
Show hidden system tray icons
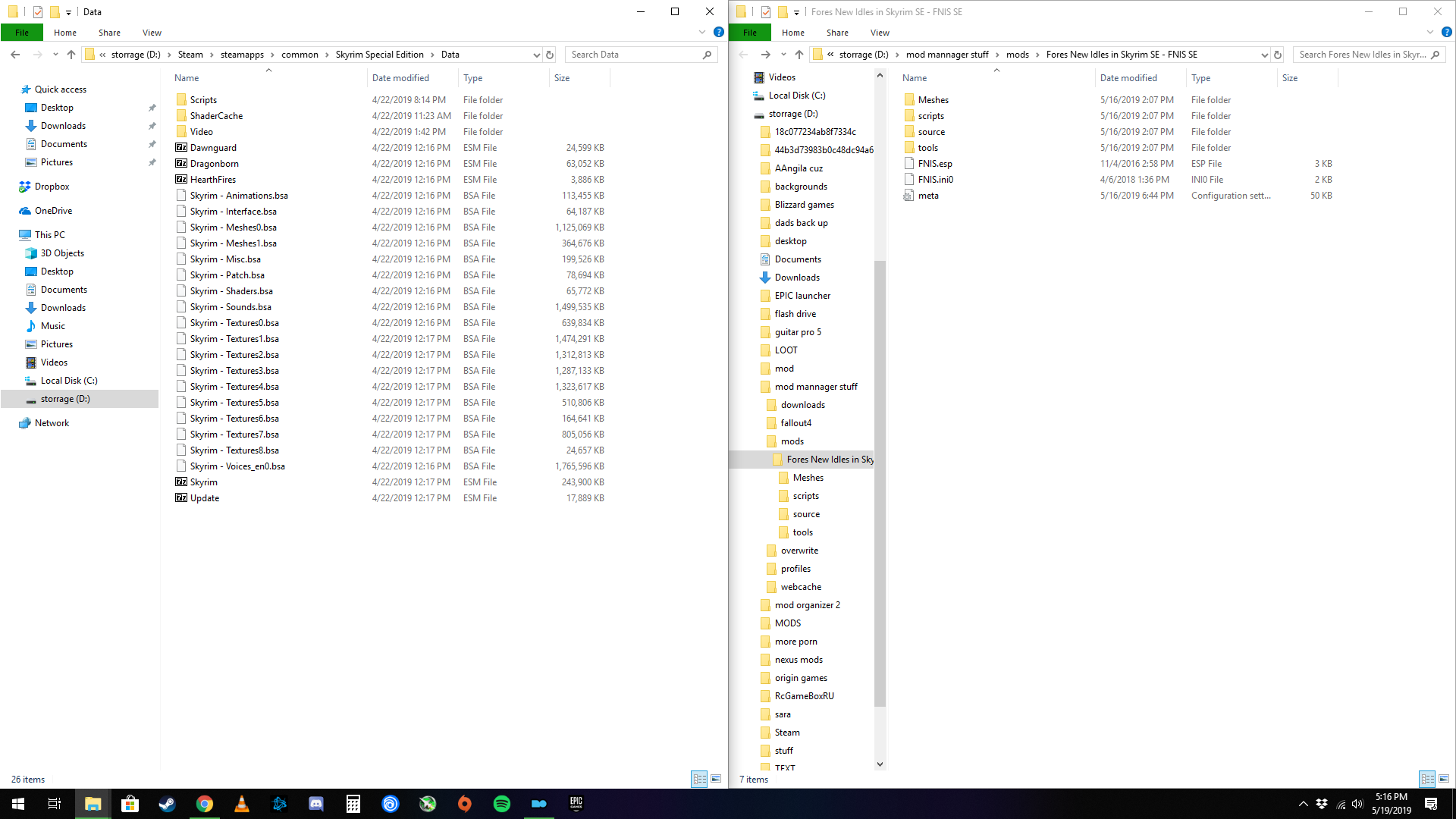tap(1303, 804)
